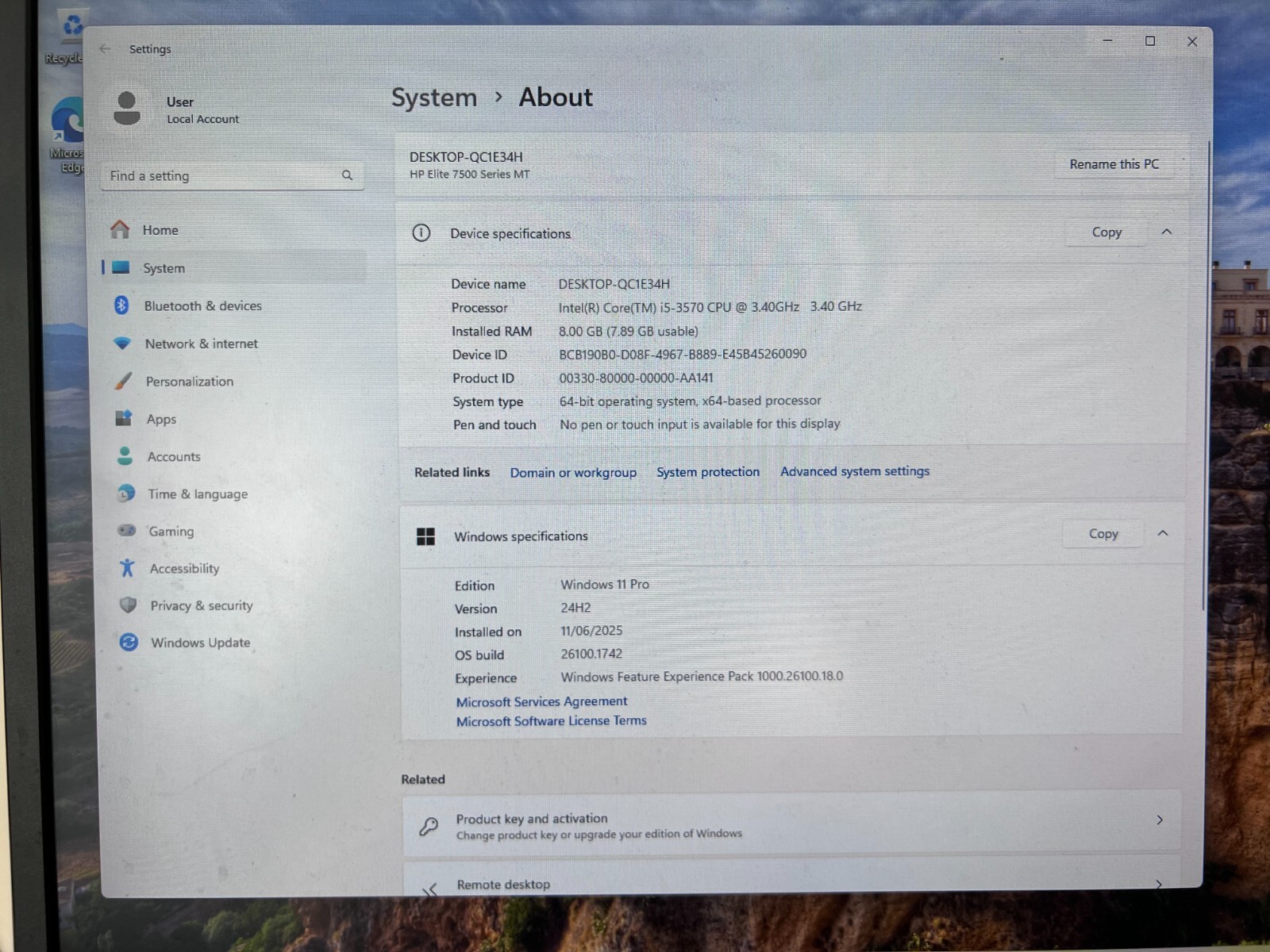
Task: Open Personalization settings
Action: pyautogui.click(x=236, y=381)
